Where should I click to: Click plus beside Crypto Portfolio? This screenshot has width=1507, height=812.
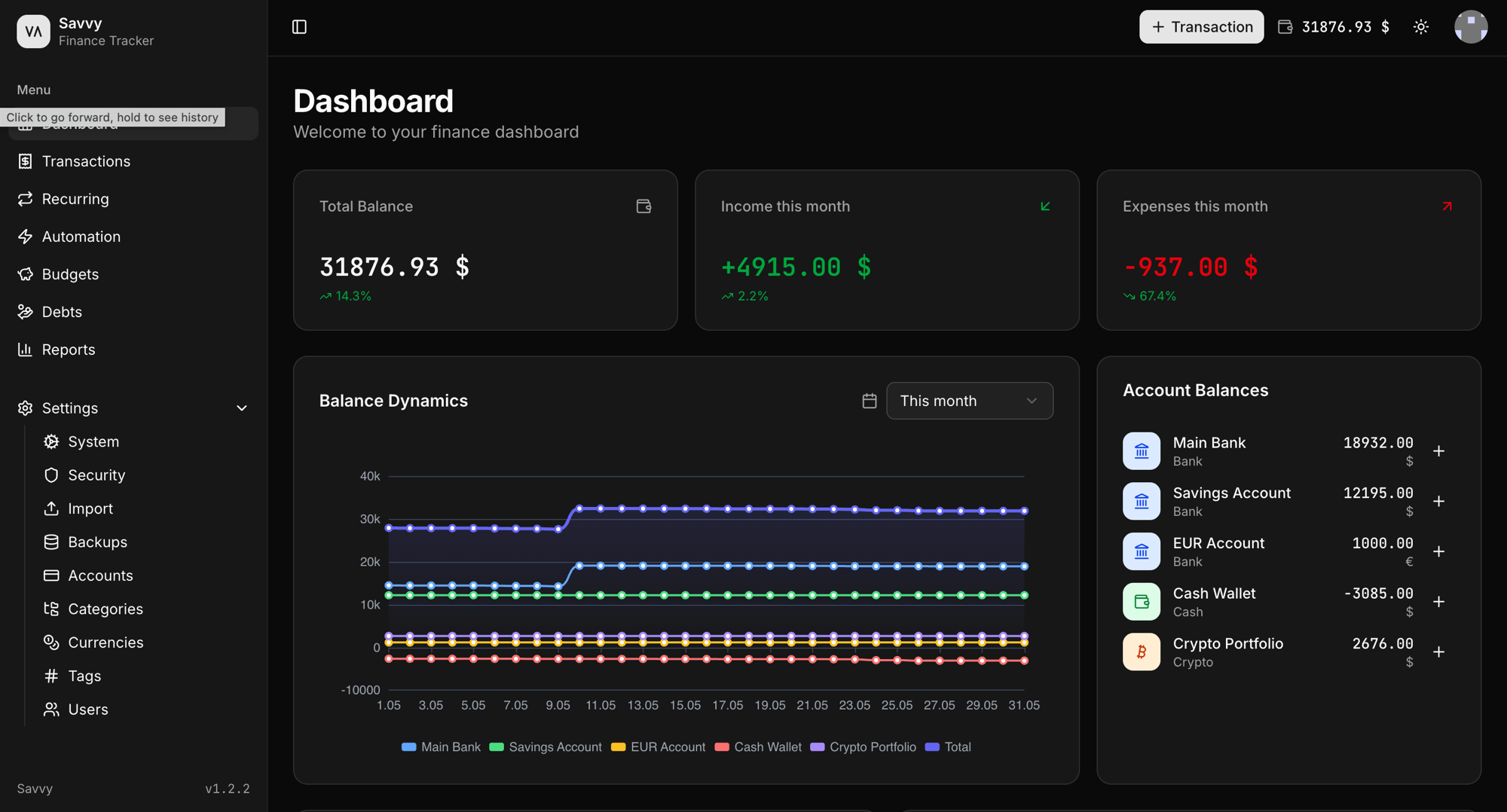tap(1438, 652)
